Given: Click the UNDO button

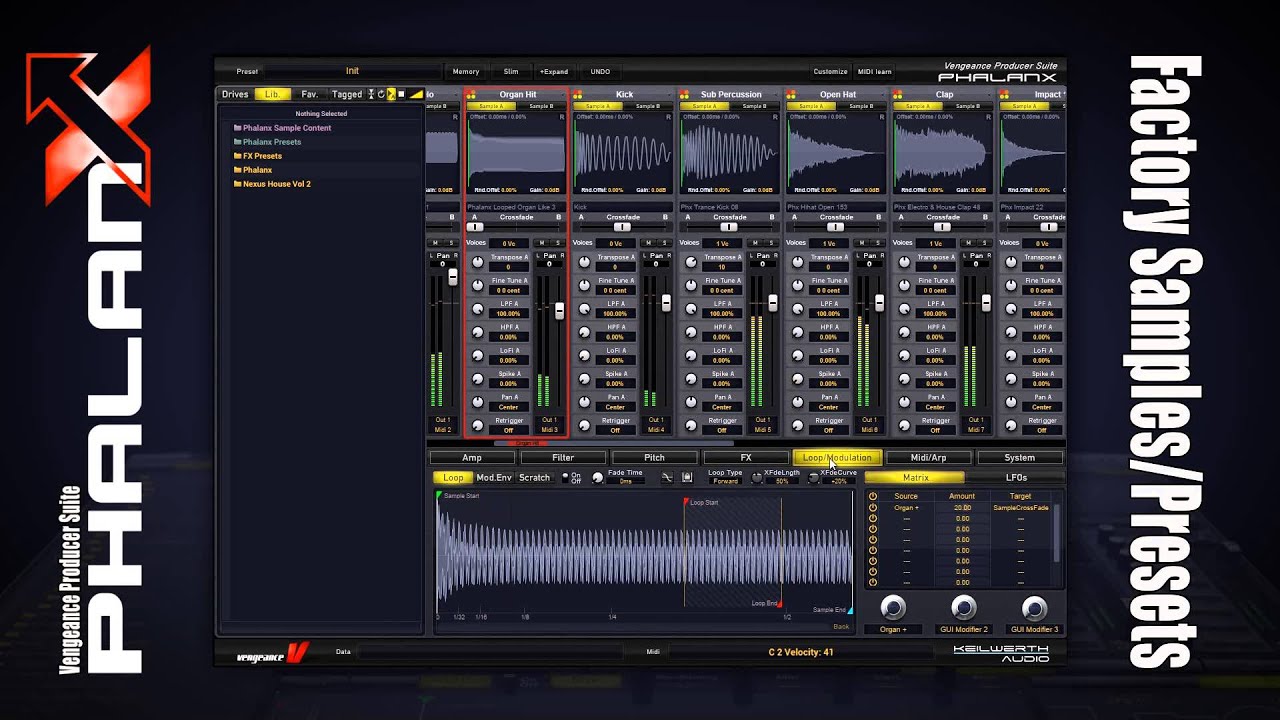Looking at the screenshot, I should click(600, 71).
